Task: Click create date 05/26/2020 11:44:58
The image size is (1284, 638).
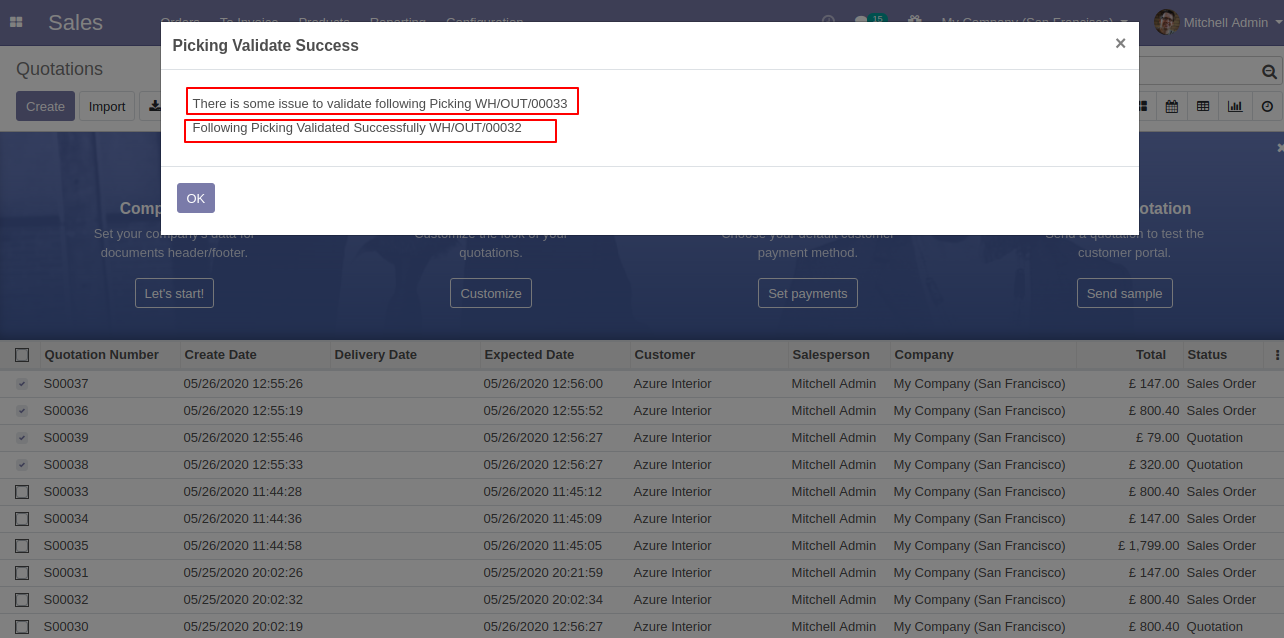Action: tap(243, 546)
